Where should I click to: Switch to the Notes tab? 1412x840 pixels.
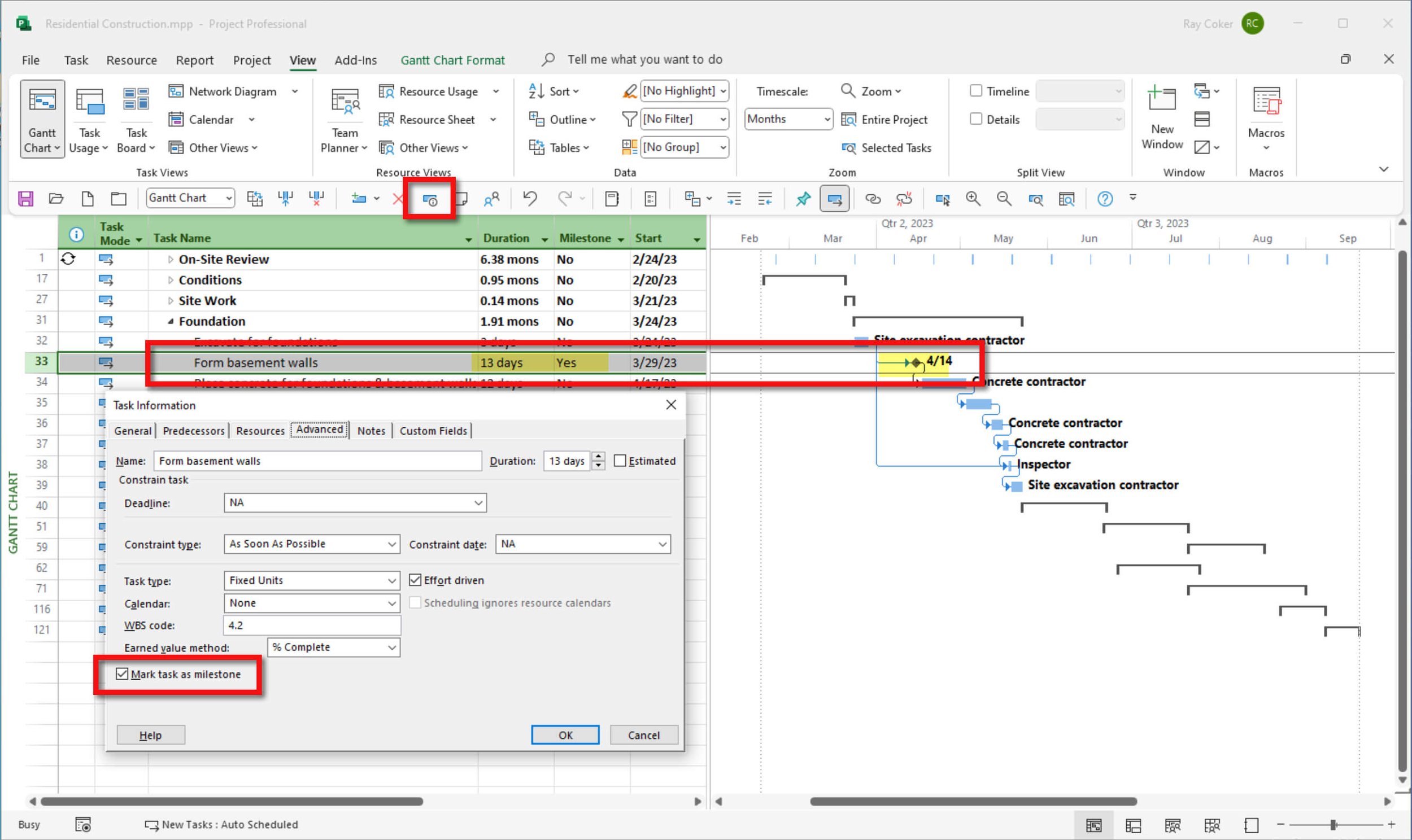point(371,431)
